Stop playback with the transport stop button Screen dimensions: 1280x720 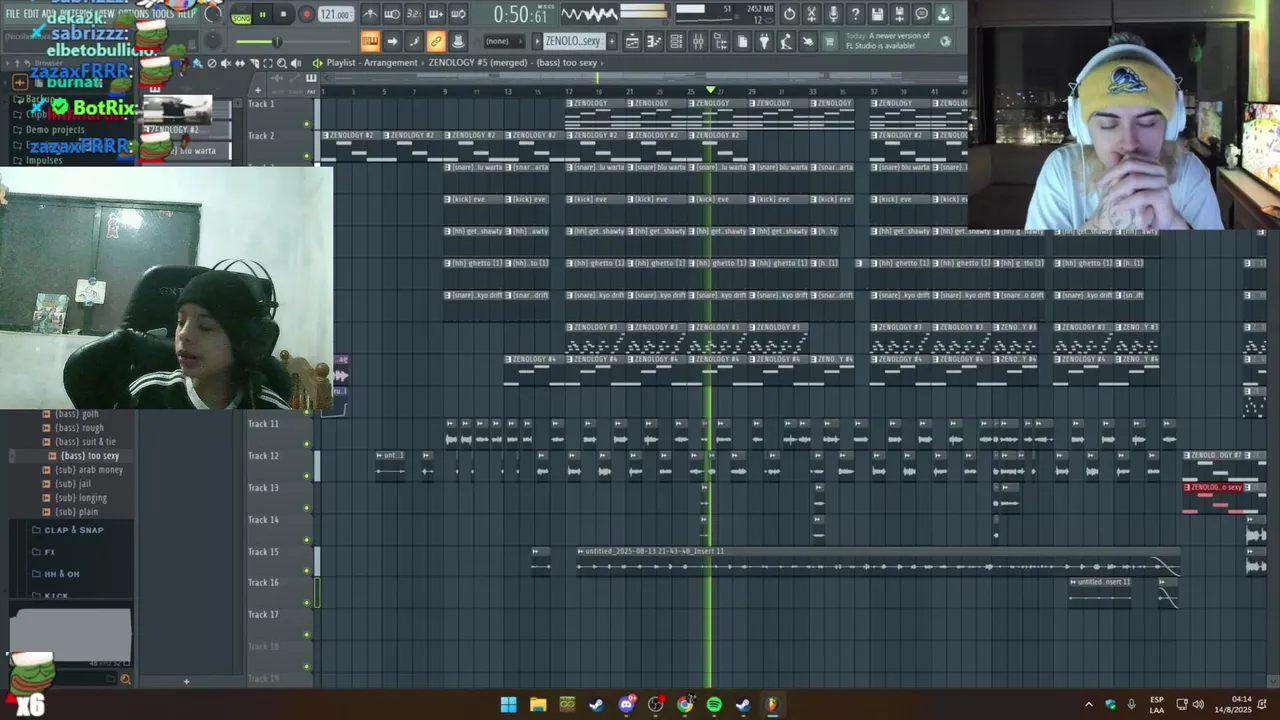click(x=284, y=15)
